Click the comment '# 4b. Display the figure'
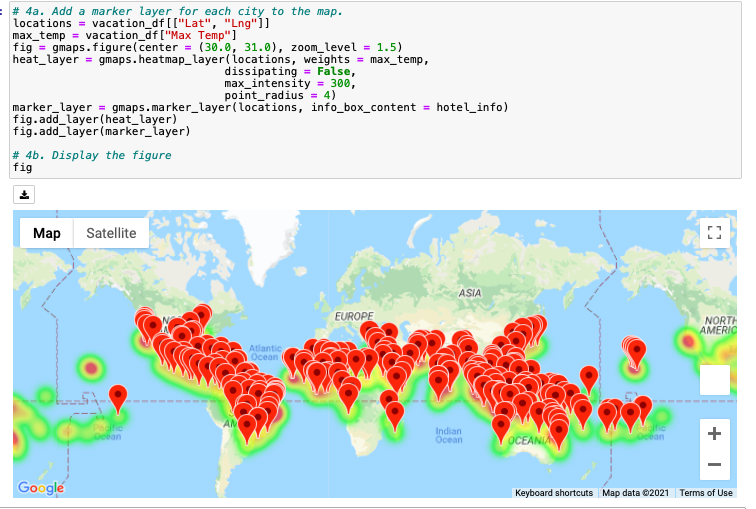Viewport: 756px width, 509px height. [92, 155]
